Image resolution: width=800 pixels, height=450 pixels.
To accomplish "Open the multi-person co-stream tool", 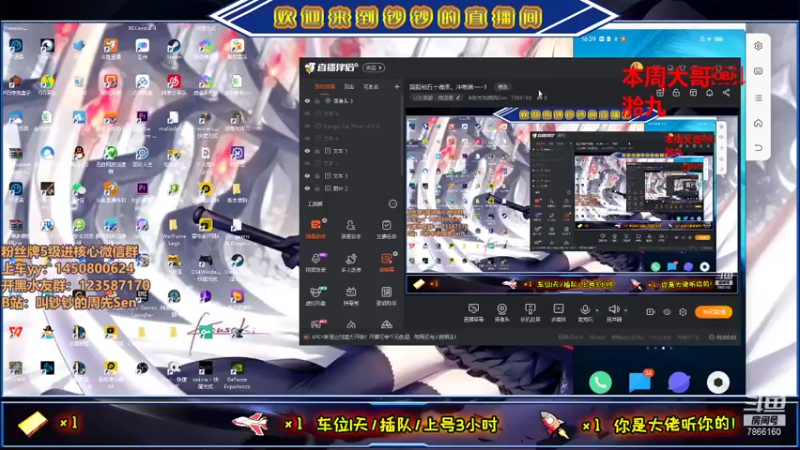I will [351, 262].
